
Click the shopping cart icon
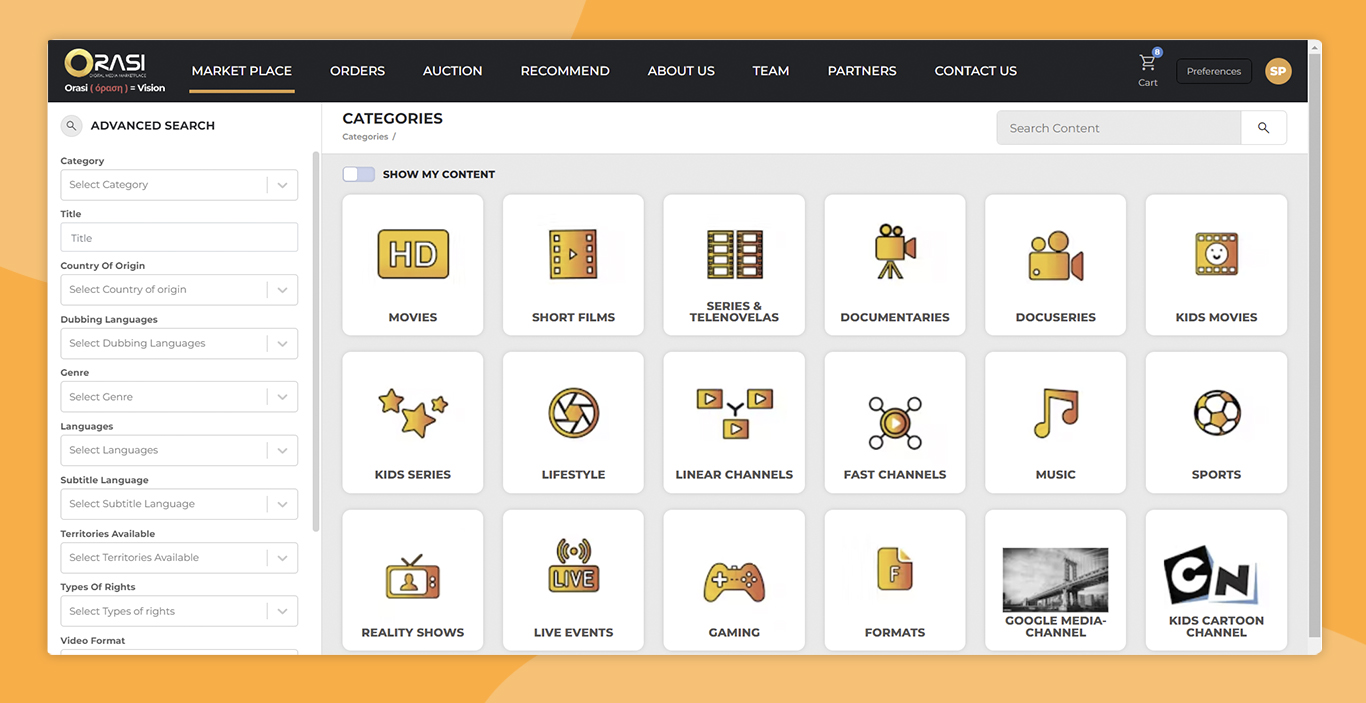[1148, 63]
